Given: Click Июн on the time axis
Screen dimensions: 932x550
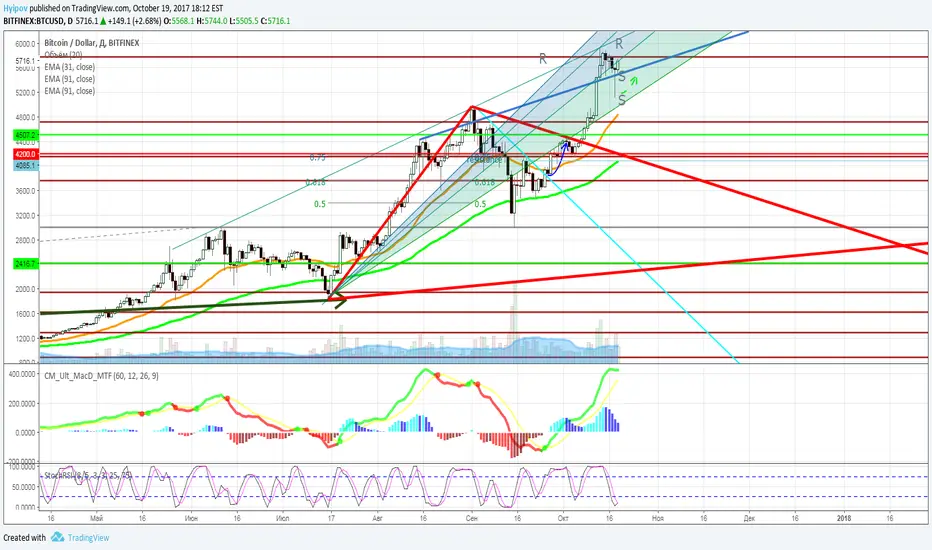Looking at the screenshot, I should [x=191, y=518].
